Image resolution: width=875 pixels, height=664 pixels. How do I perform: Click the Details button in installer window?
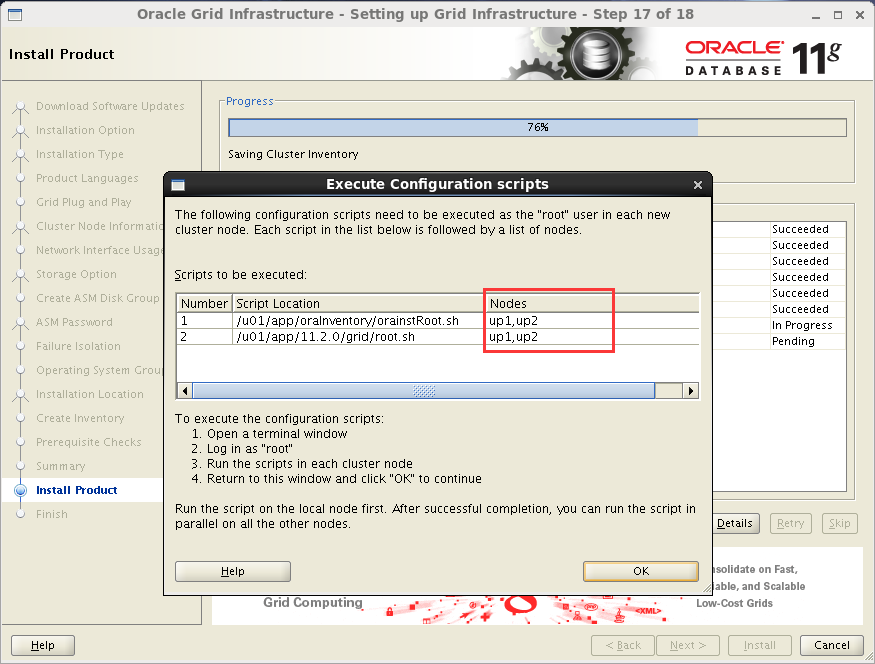(735, 523)
